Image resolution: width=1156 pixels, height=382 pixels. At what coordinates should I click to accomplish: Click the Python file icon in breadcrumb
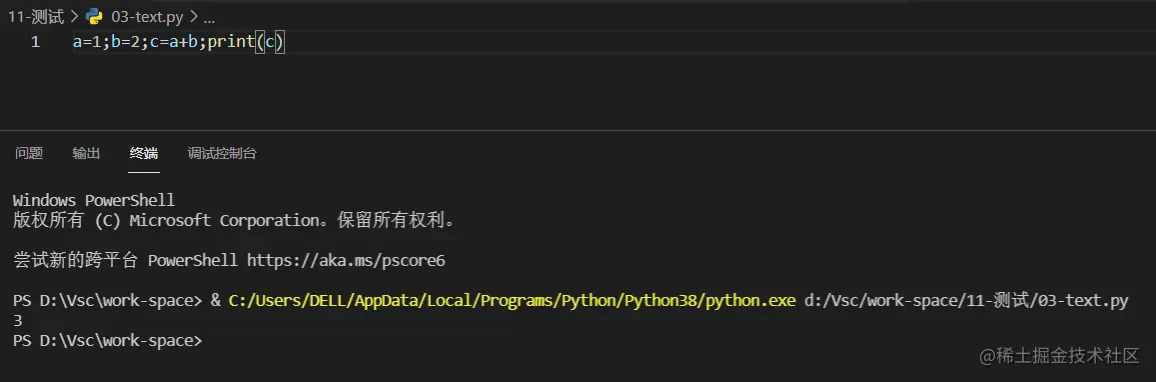tap(94, 16)
